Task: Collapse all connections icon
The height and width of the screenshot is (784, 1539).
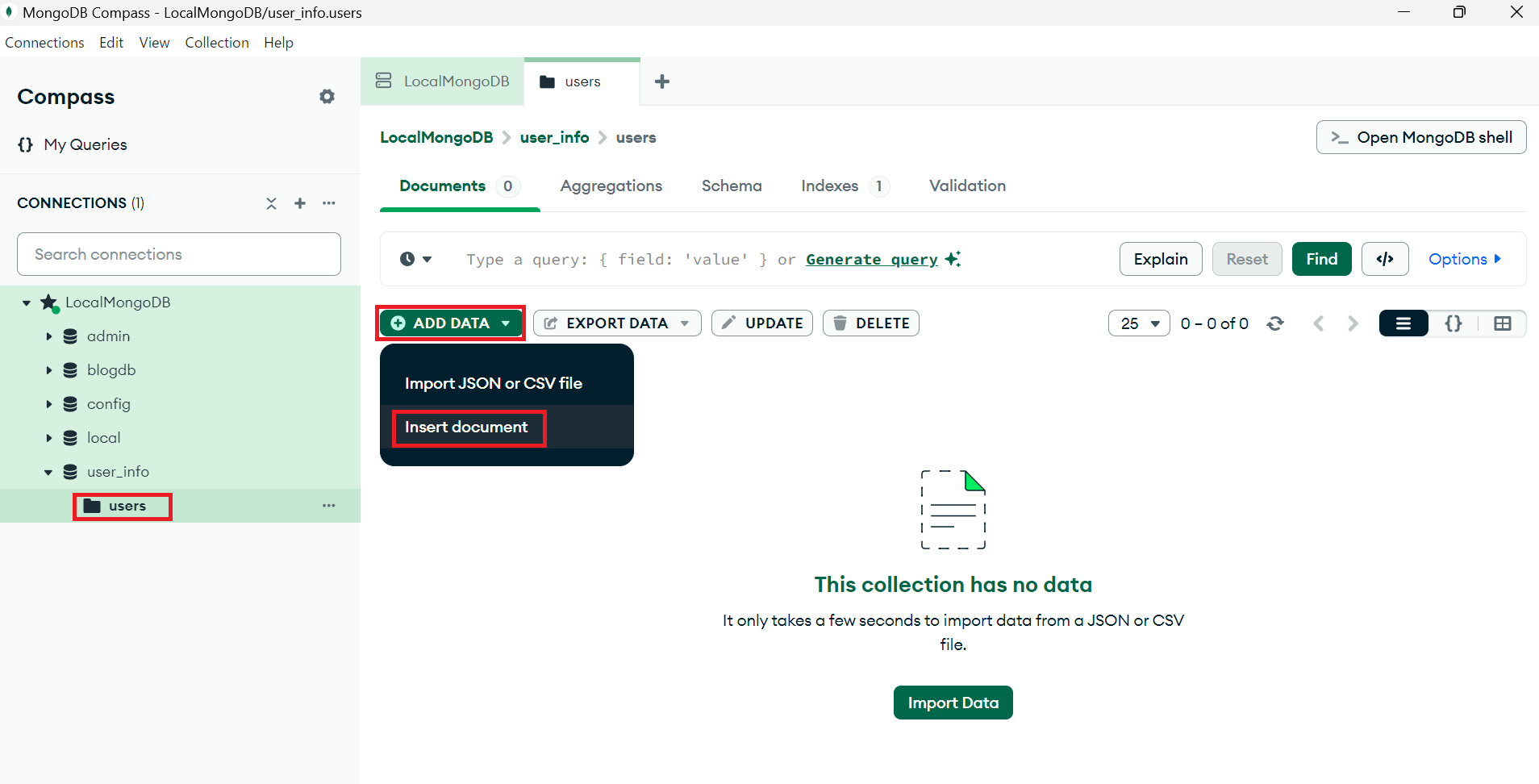Action: point(271,203)
